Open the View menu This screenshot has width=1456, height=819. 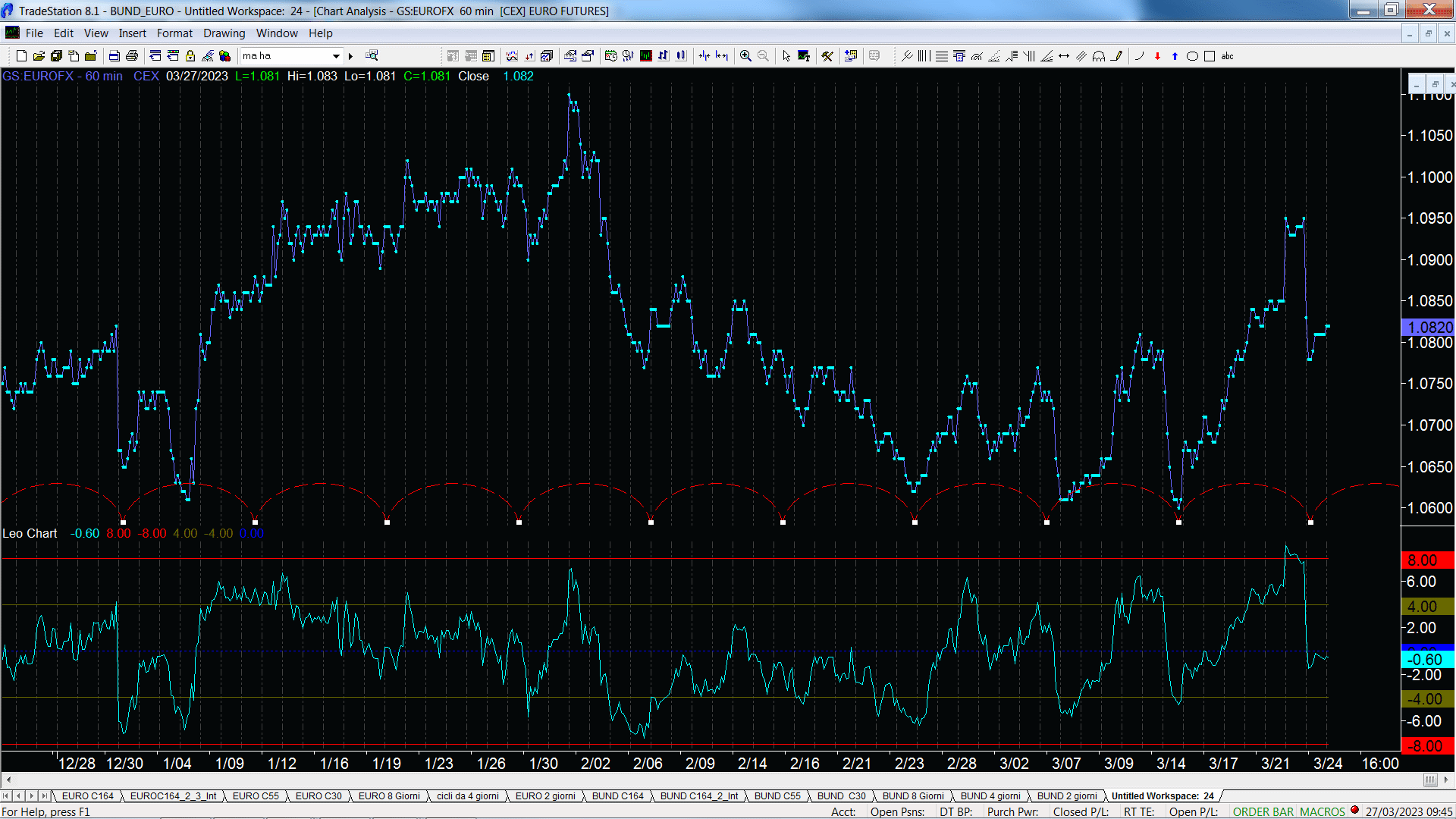point(96,33)
